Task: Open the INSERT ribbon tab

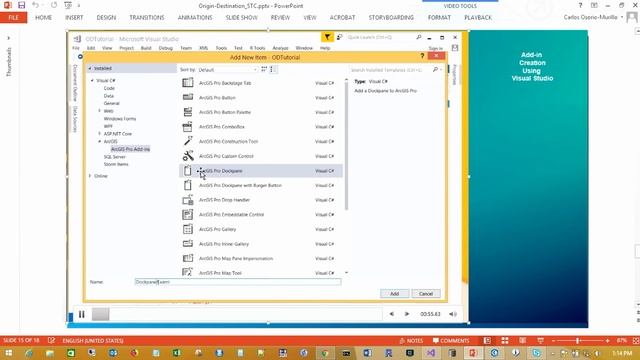Action: click(74, 18)
